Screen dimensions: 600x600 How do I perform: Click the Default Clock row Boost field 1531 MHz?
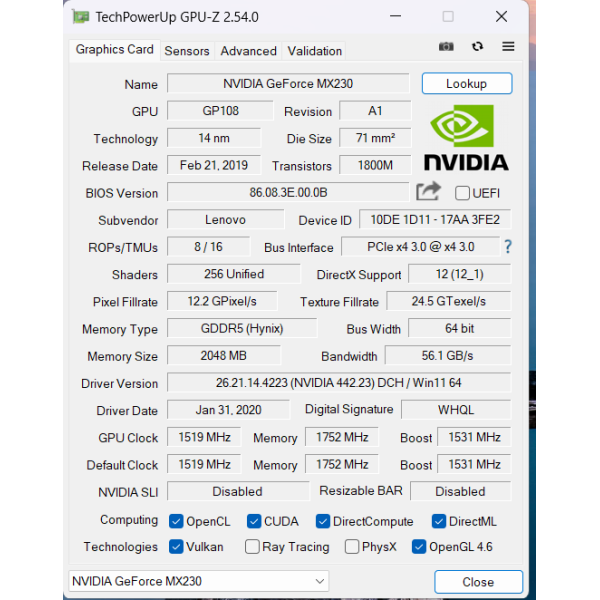tap(474, 464)
